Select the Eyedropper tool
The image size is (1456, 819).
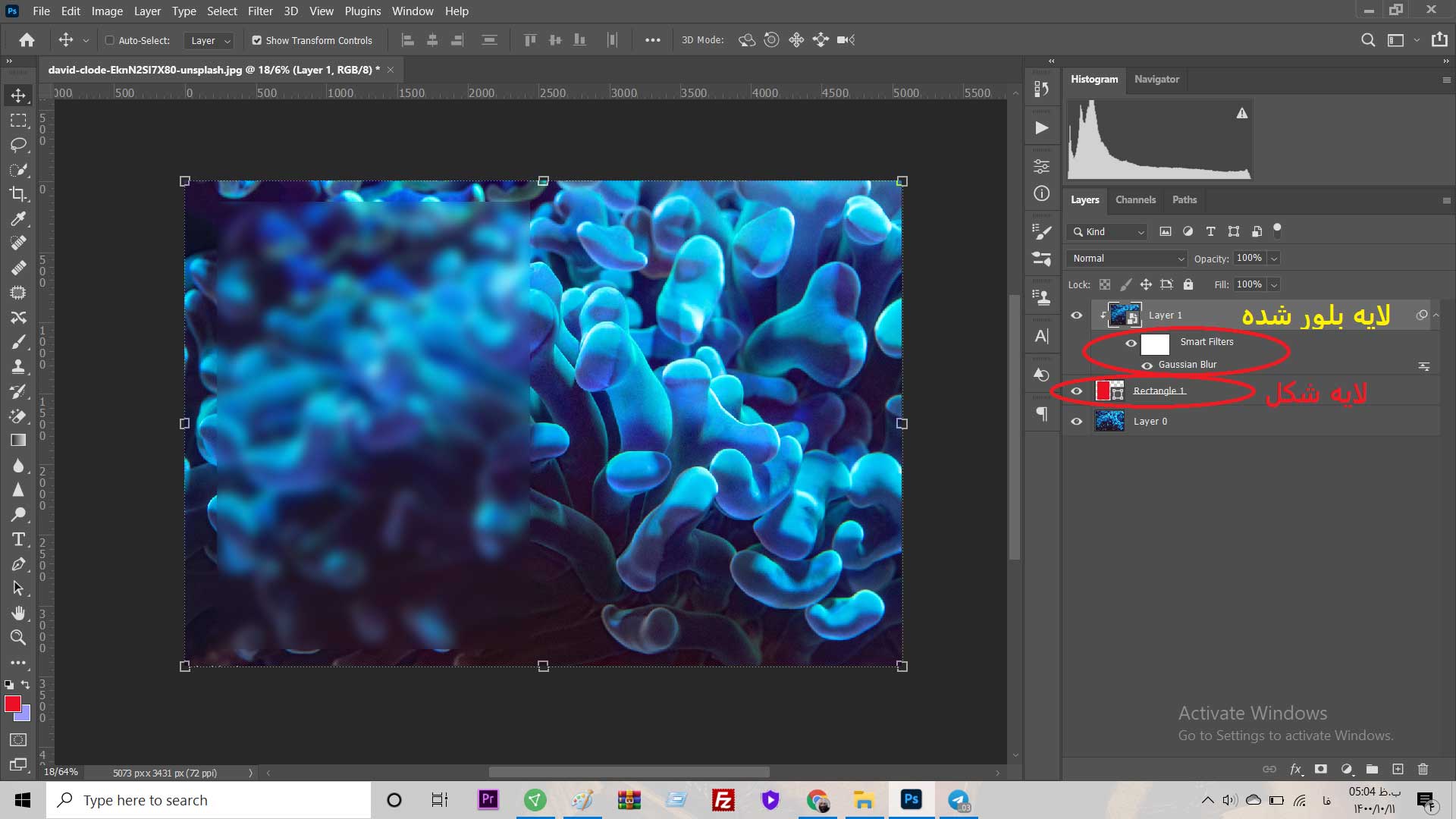18,219
